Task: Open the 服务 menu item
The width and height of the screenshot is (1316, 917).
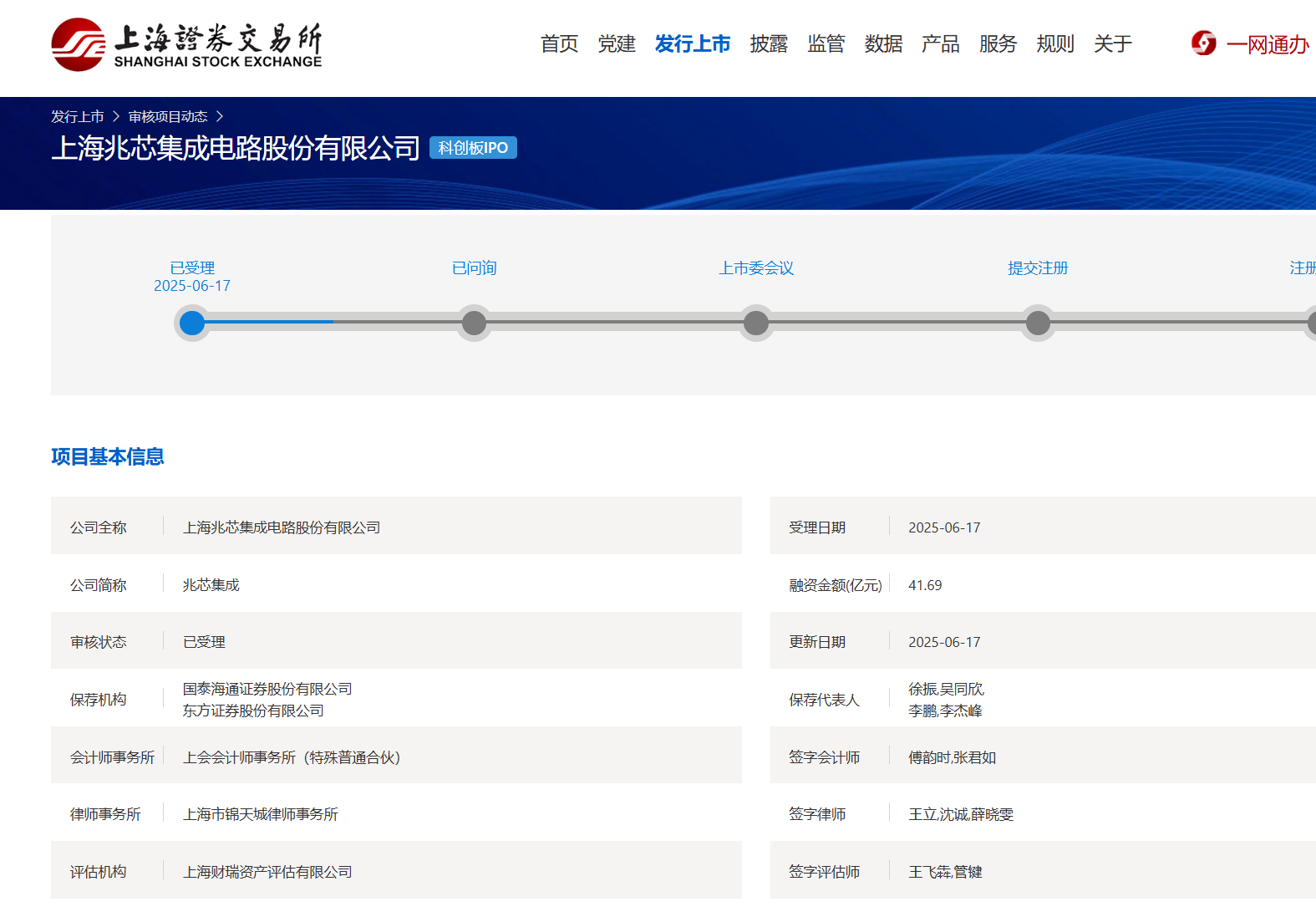Action: coord(998,44)
